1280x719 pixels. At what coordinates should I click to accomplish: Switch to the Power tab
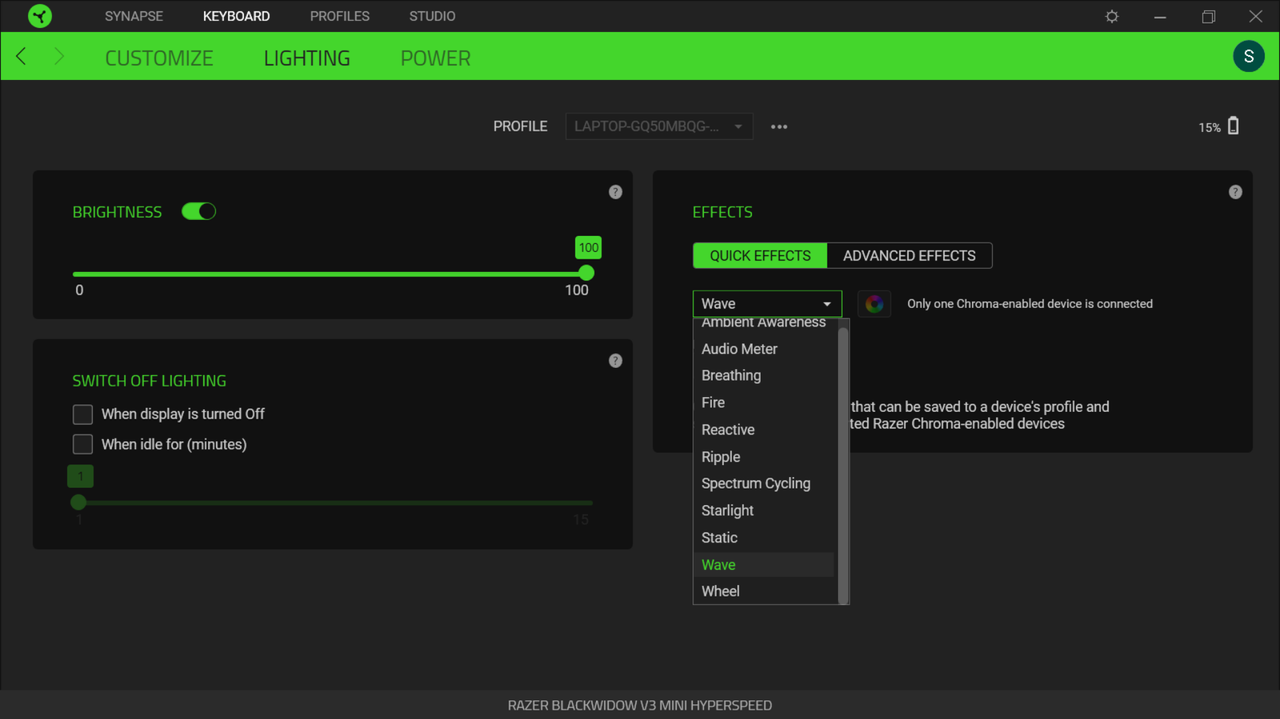point(435,58)
